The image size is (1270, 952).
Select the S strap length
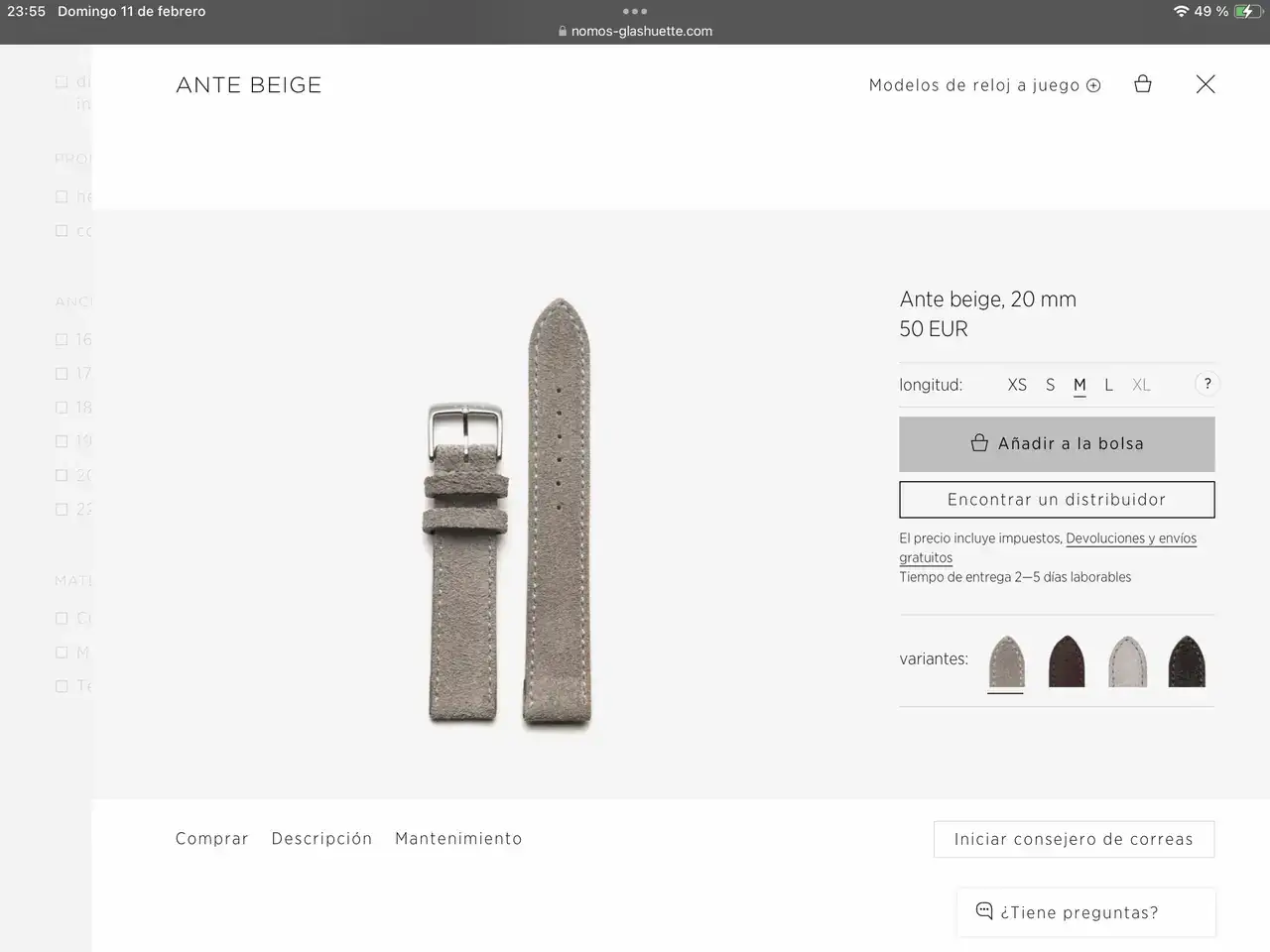pos(1050,385)
